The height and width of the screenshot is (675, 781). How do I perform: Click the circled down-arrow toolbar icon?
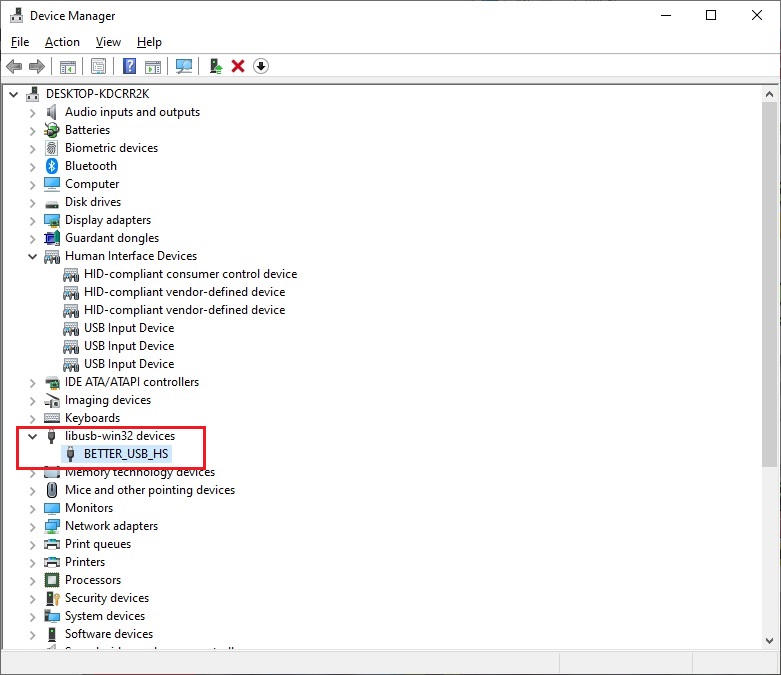pos(261,66)
